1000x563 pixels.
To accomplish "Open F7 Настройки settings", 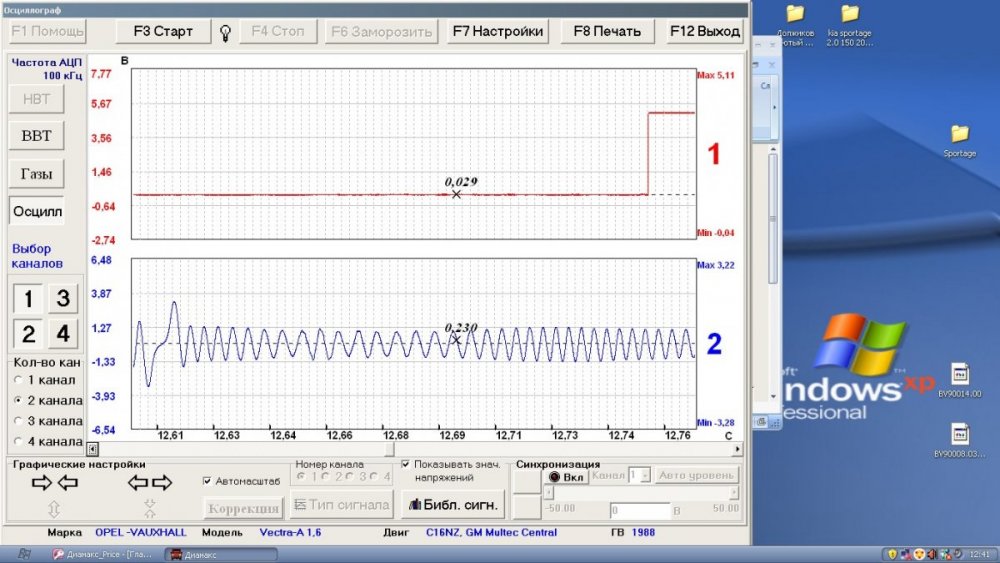I will (x=498, y=31).
